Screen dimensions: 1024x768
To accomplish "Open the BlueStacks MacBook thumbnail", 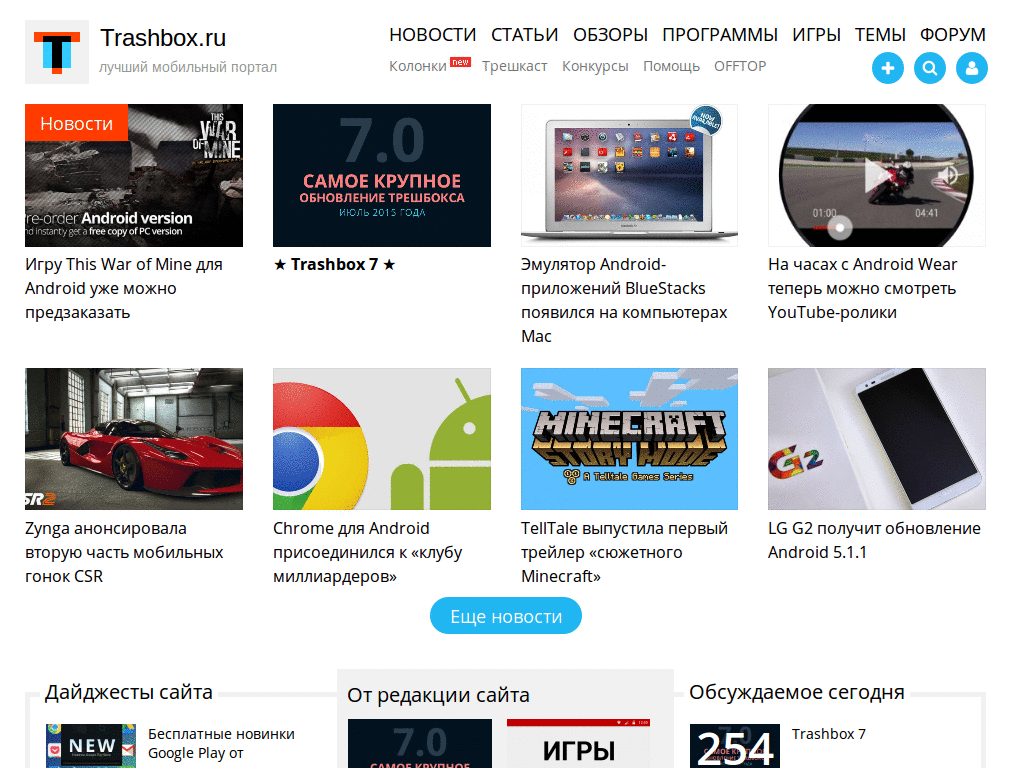I will coord(630,176).
